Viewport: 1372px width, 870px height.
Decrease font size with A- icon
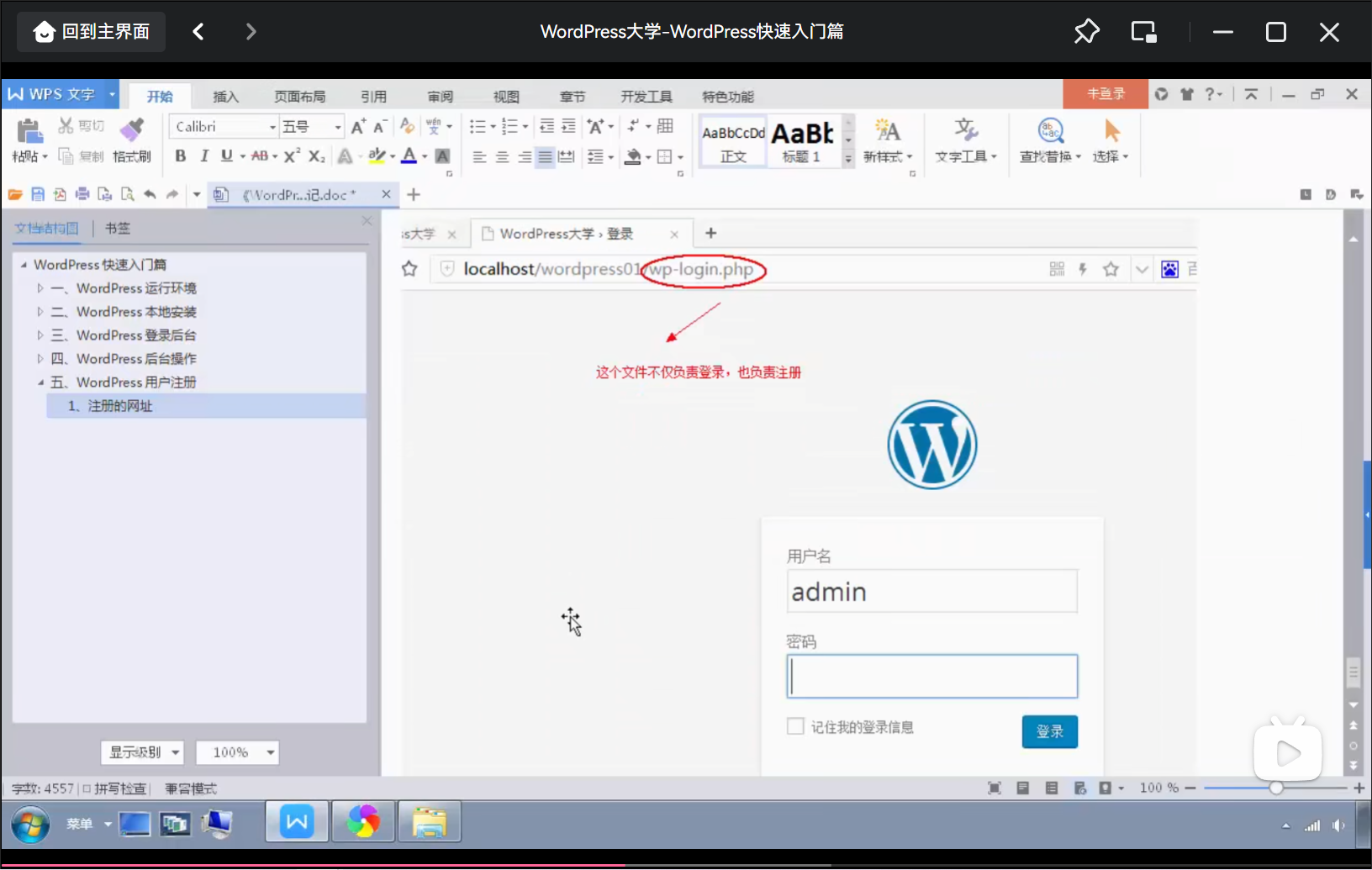[380, 126]
